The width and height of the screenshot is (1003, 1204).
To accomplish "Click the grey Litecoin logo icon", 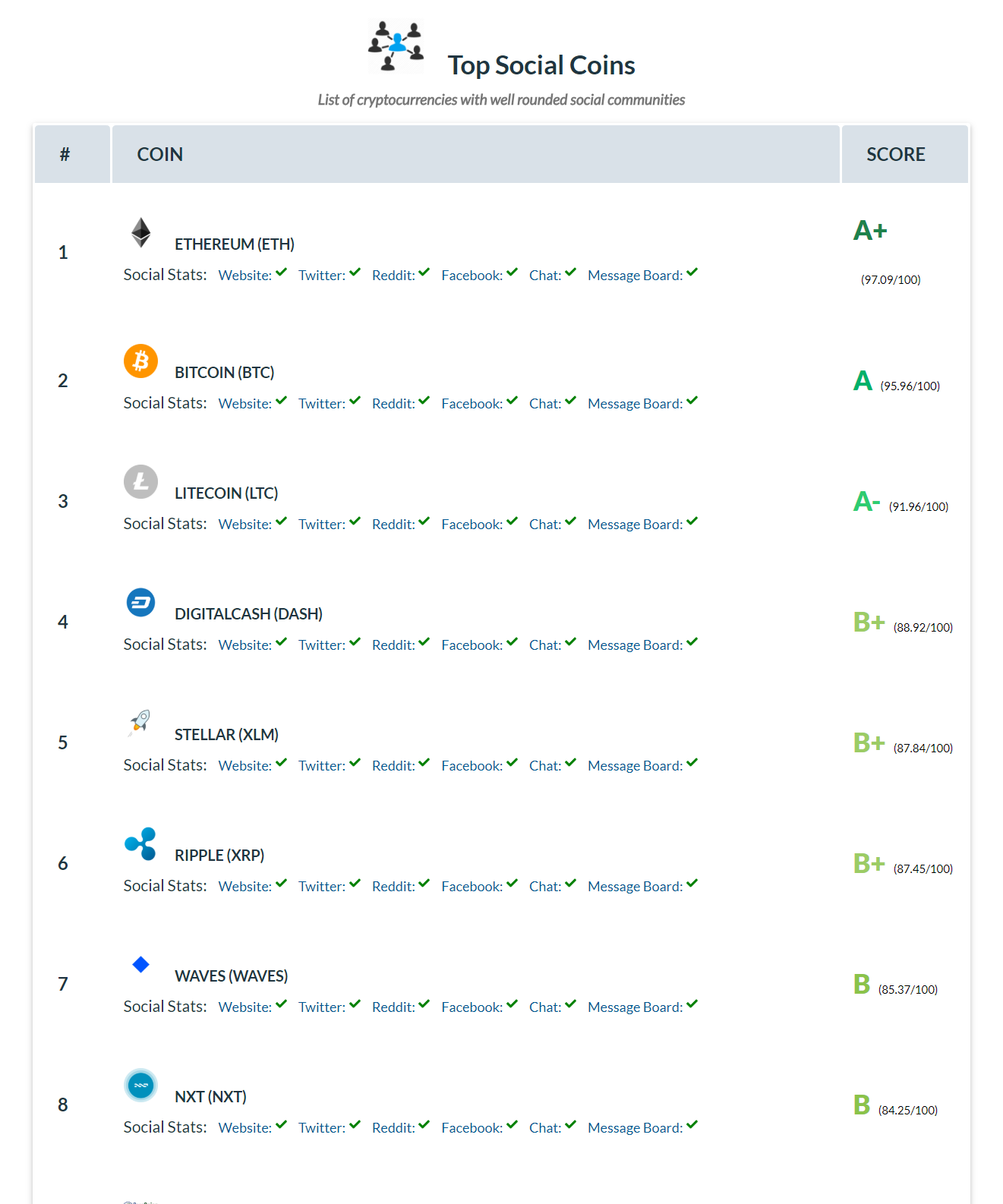I will [x=141, y=481].
